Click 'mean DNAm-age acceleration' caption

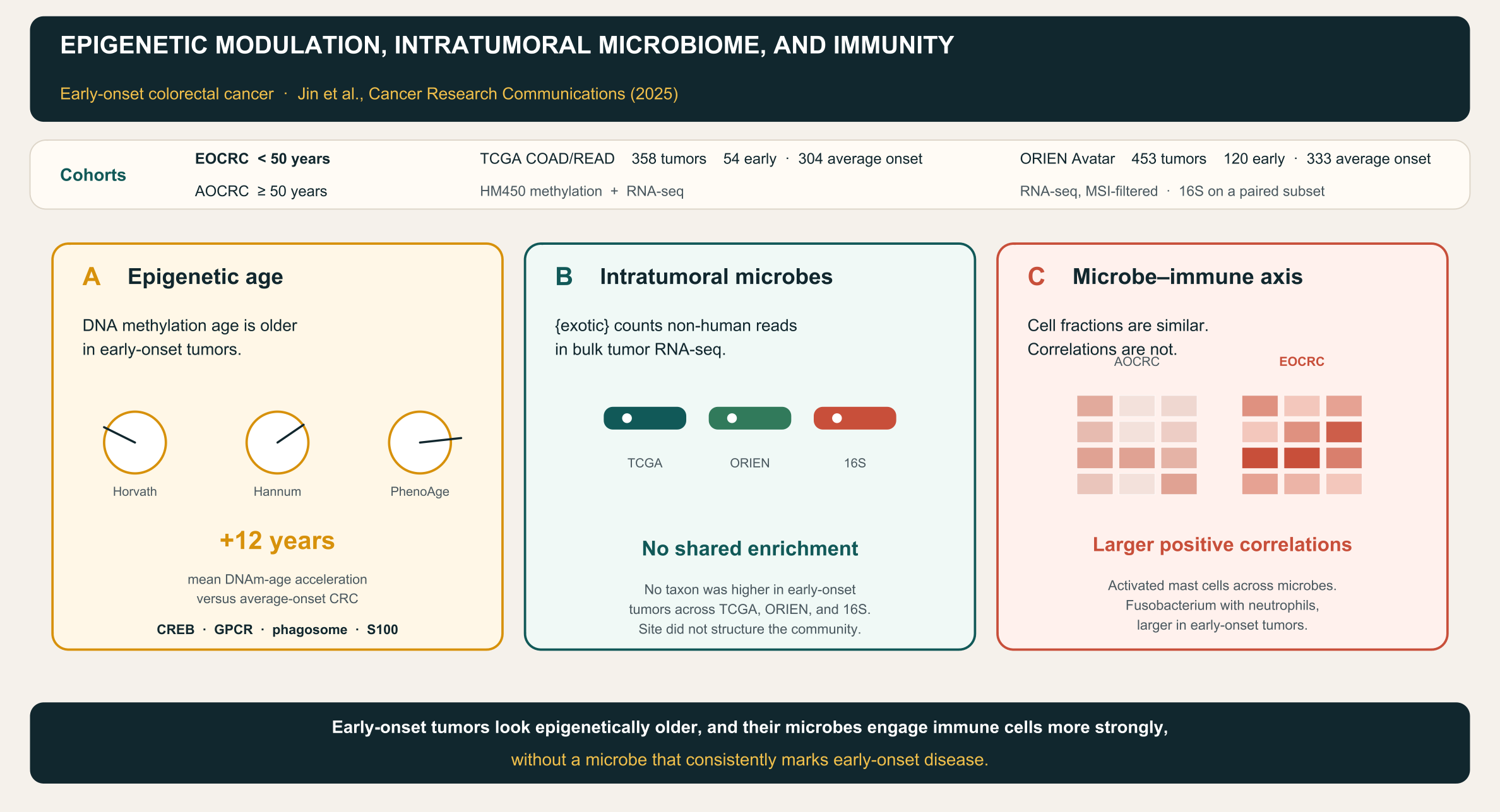277,579
